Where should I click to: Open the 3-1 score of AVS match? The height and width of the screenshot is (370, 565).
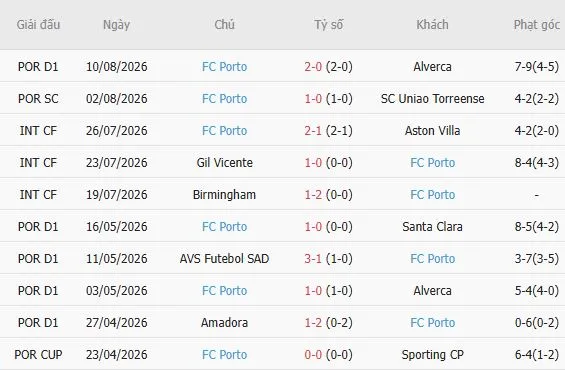(x=313, y=259)
